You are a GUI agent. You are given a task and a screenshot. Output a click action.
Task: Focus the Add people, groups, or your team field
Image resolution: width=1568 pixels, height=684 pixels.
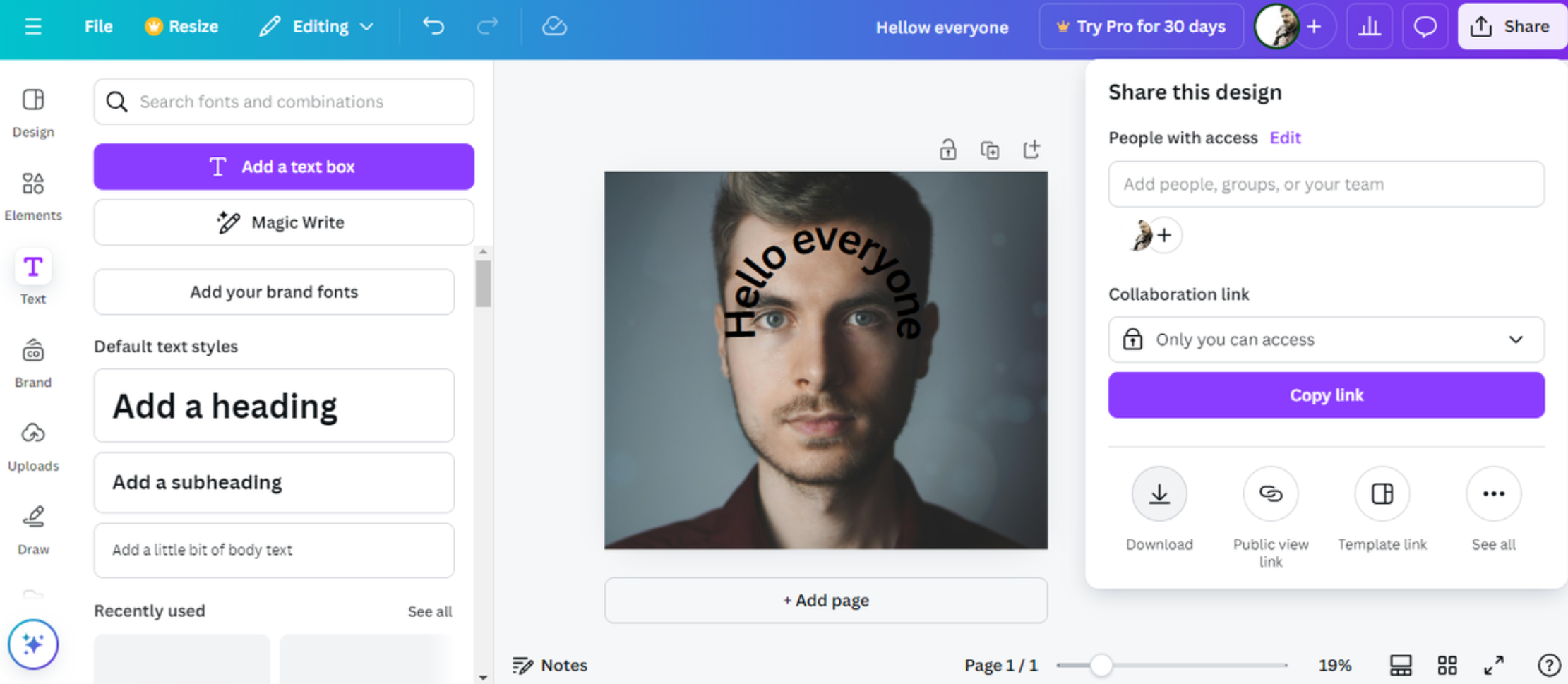click(x=1326, y=184)
